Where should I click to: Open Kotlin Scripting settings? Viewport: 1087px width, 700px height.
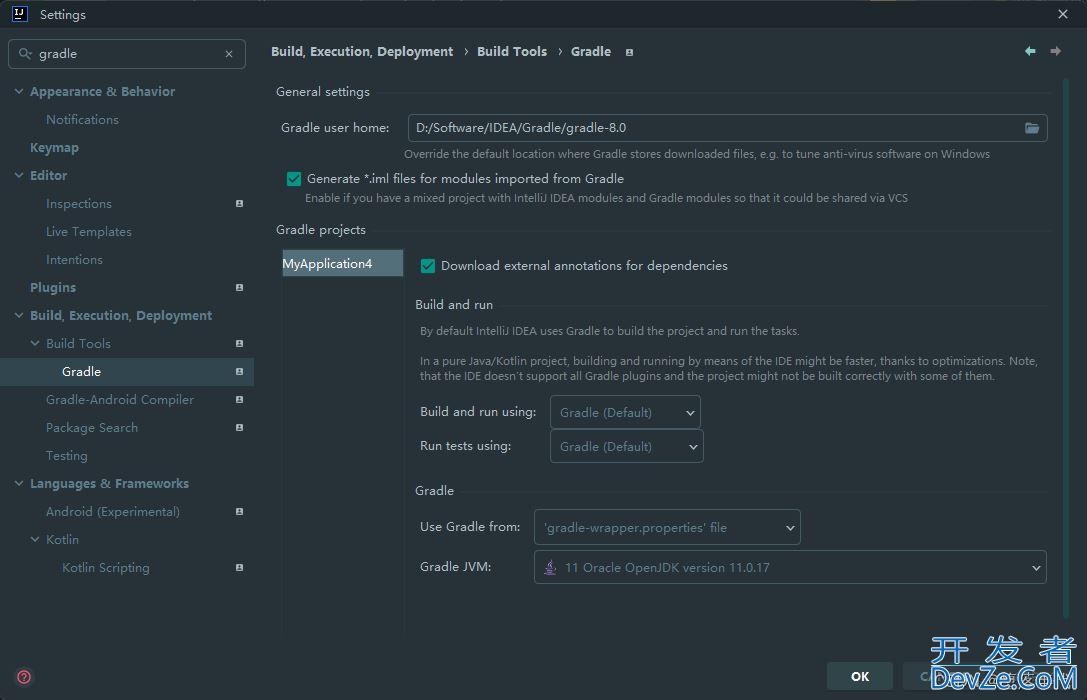[105, 568]
